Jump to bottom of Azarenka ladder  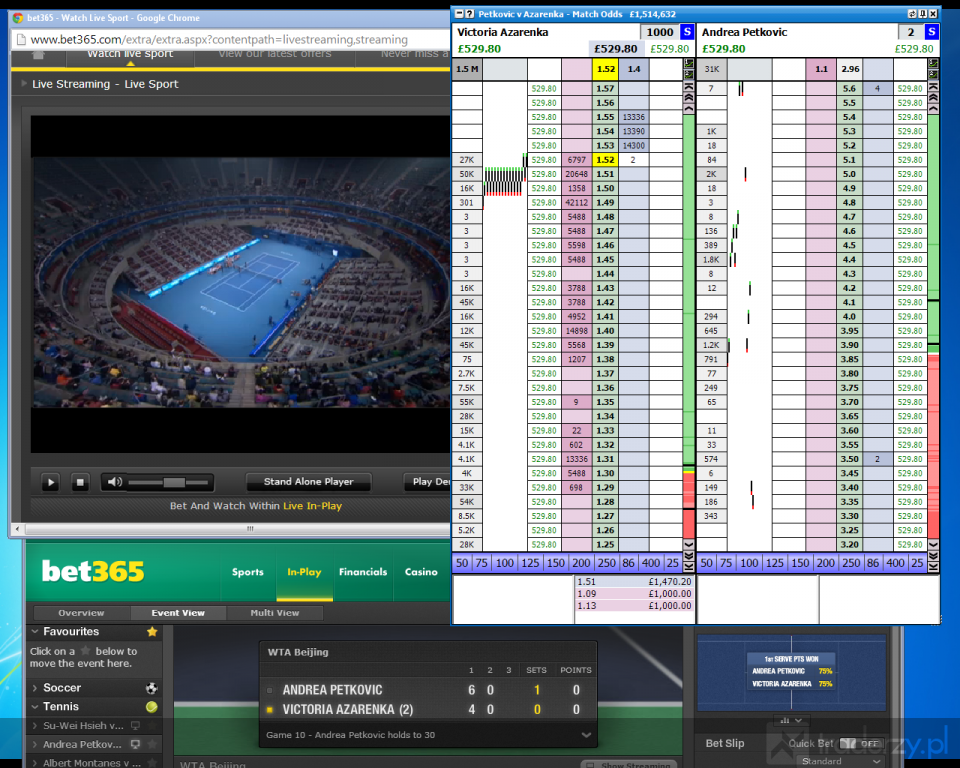(689, 567)
